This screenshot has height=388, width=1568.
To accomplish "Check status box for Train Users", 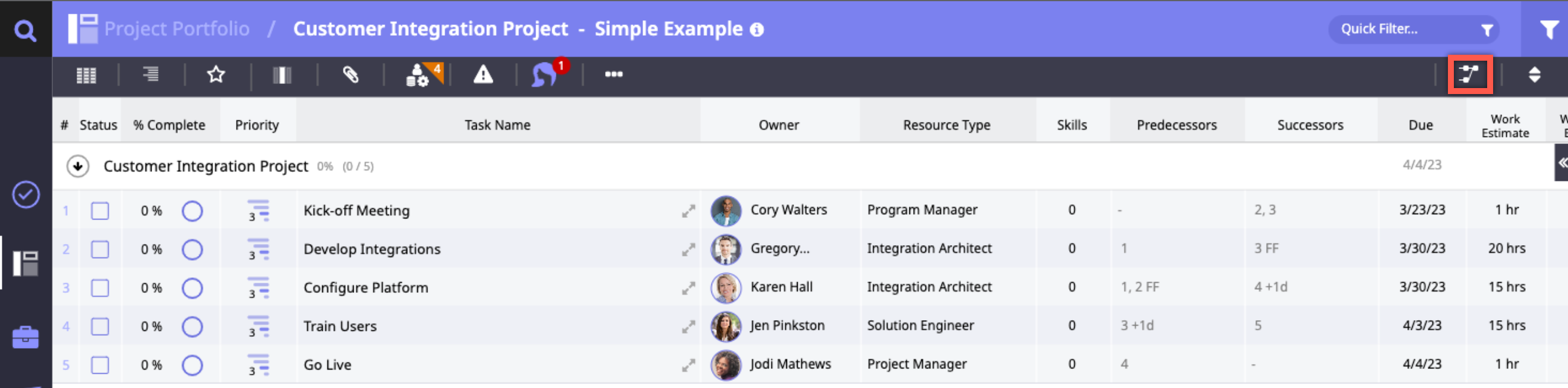I will click(100, 327).
